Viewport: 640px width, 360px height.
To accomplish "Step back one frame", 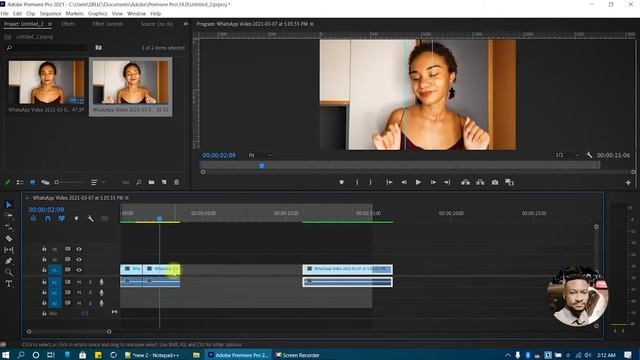I will (x=404, y=182).
